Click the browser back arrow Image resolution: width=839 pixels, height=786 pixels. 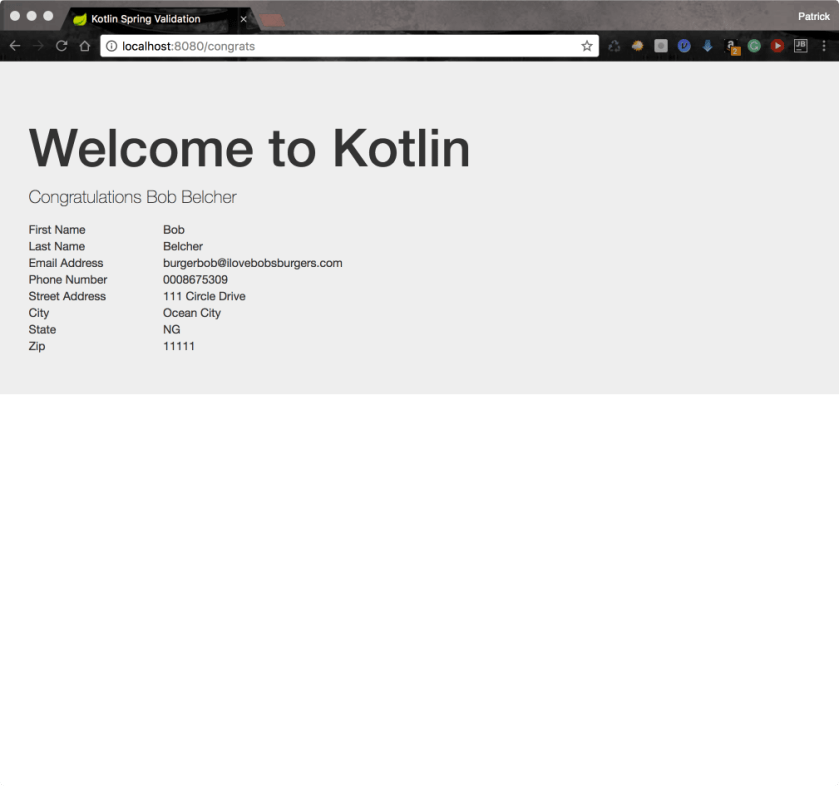click(14, 46)
